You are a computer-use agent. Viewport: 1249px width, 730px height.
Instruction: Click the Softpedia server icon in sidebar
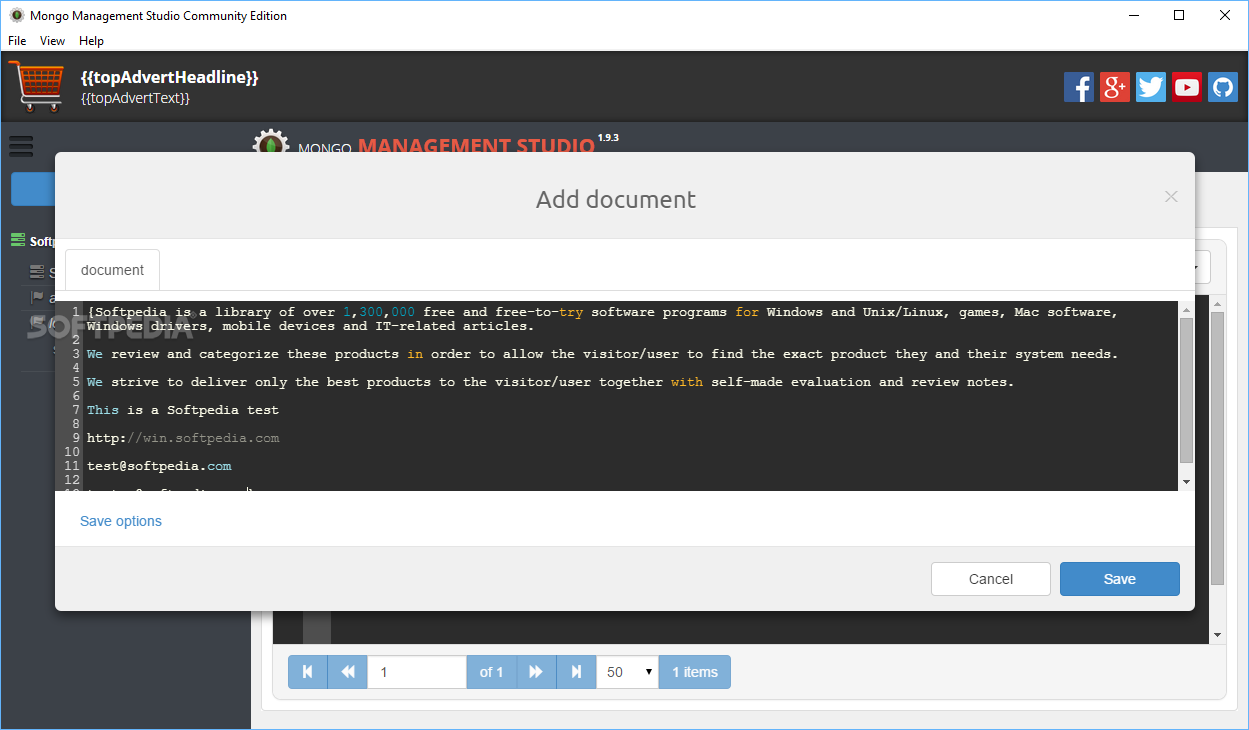[x=18, y=240]
